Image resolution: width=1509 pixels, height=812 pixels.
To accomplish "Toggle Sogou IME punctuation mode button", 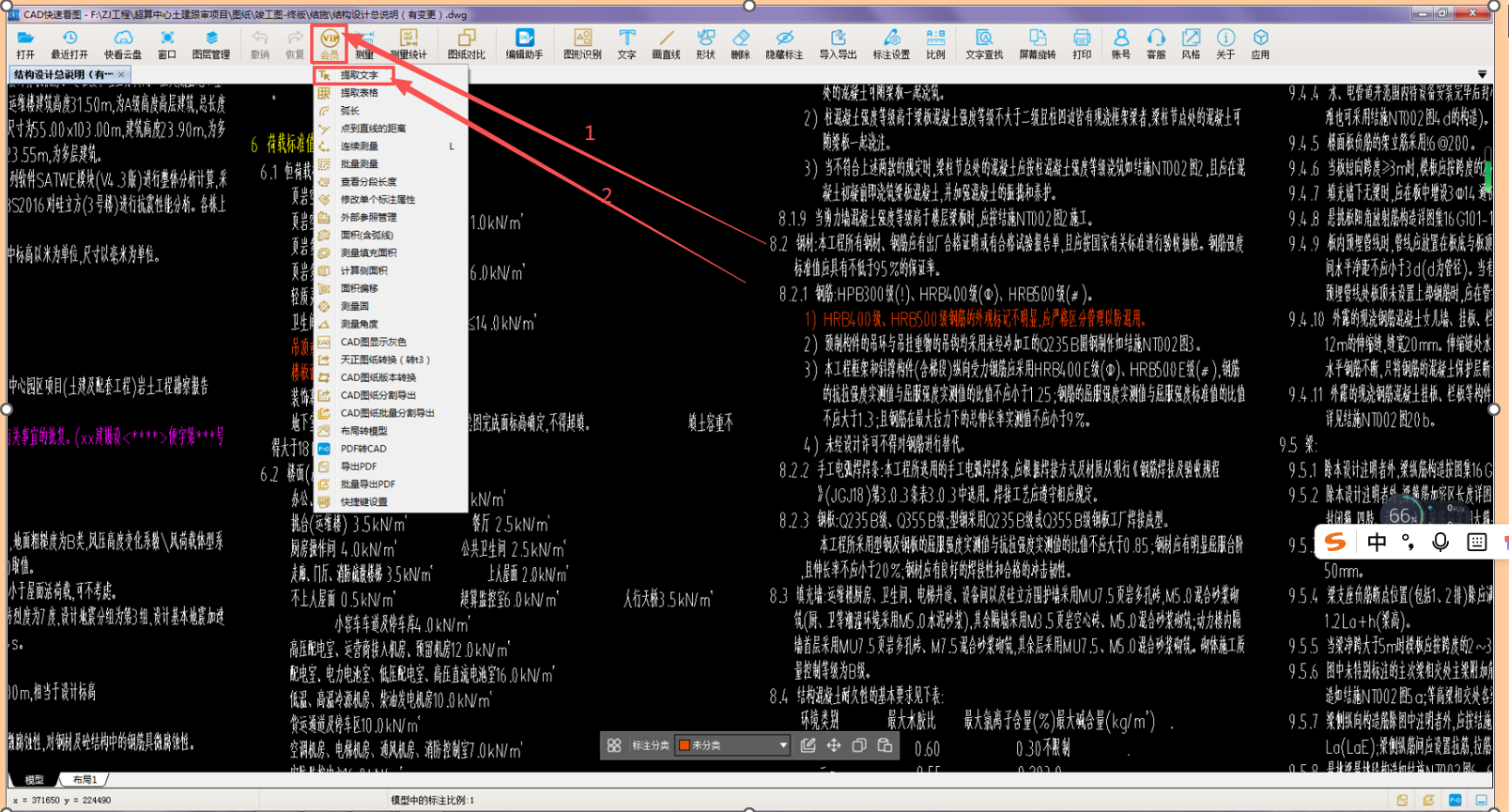I will [x=1408, y=543].
